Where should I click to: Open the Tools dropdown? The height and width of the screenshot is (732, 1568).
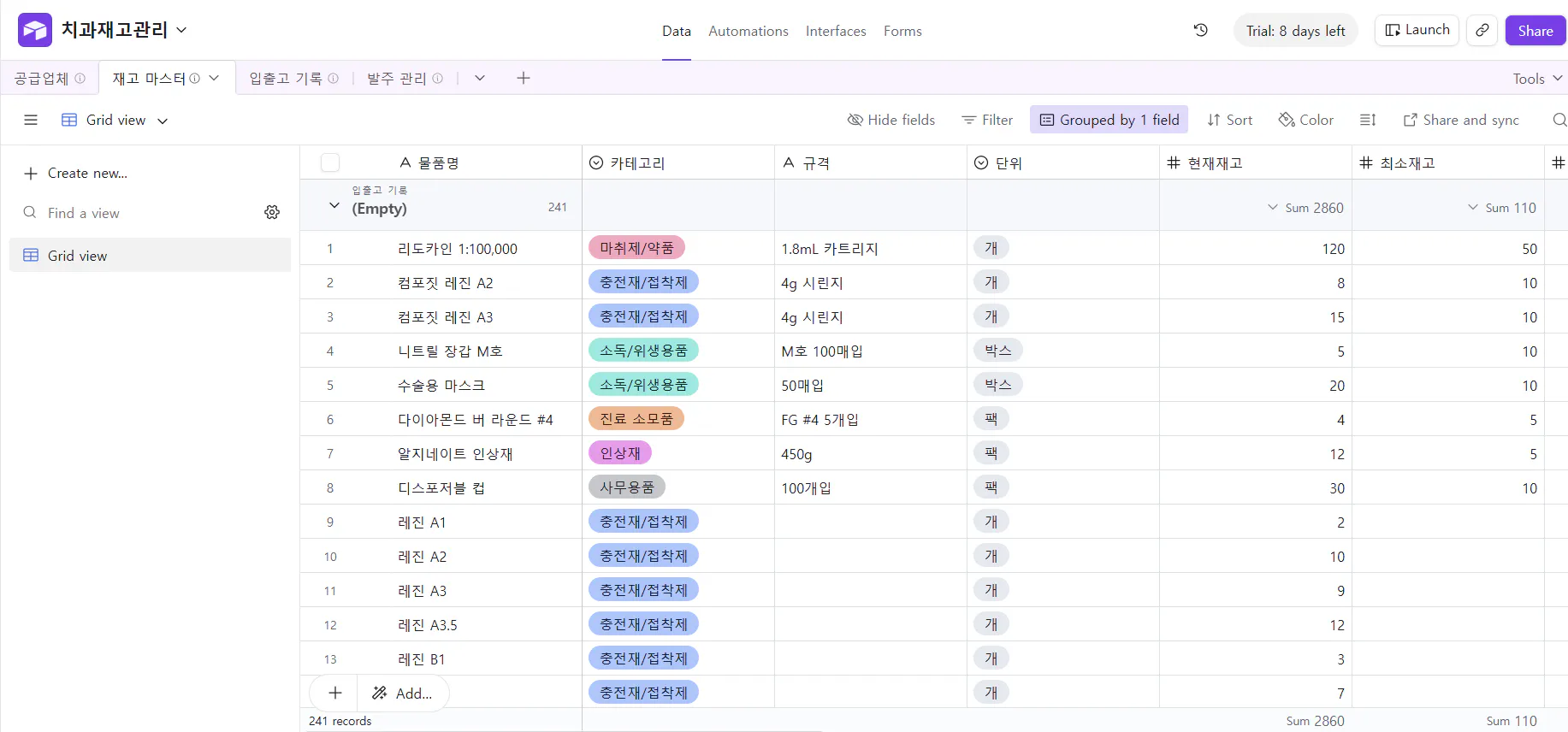[x=1537, y=79]
